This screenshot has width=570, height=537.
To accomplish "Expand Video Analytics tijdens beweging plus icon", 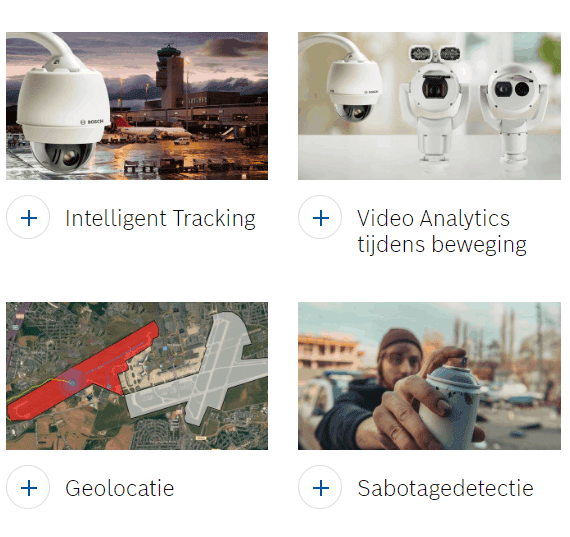I will 320,218.
